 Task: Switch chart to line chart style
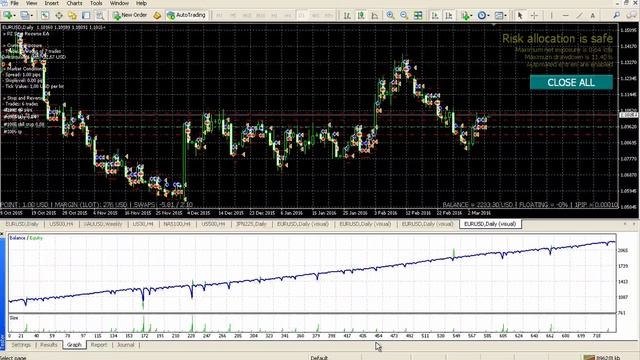[374, 15]
